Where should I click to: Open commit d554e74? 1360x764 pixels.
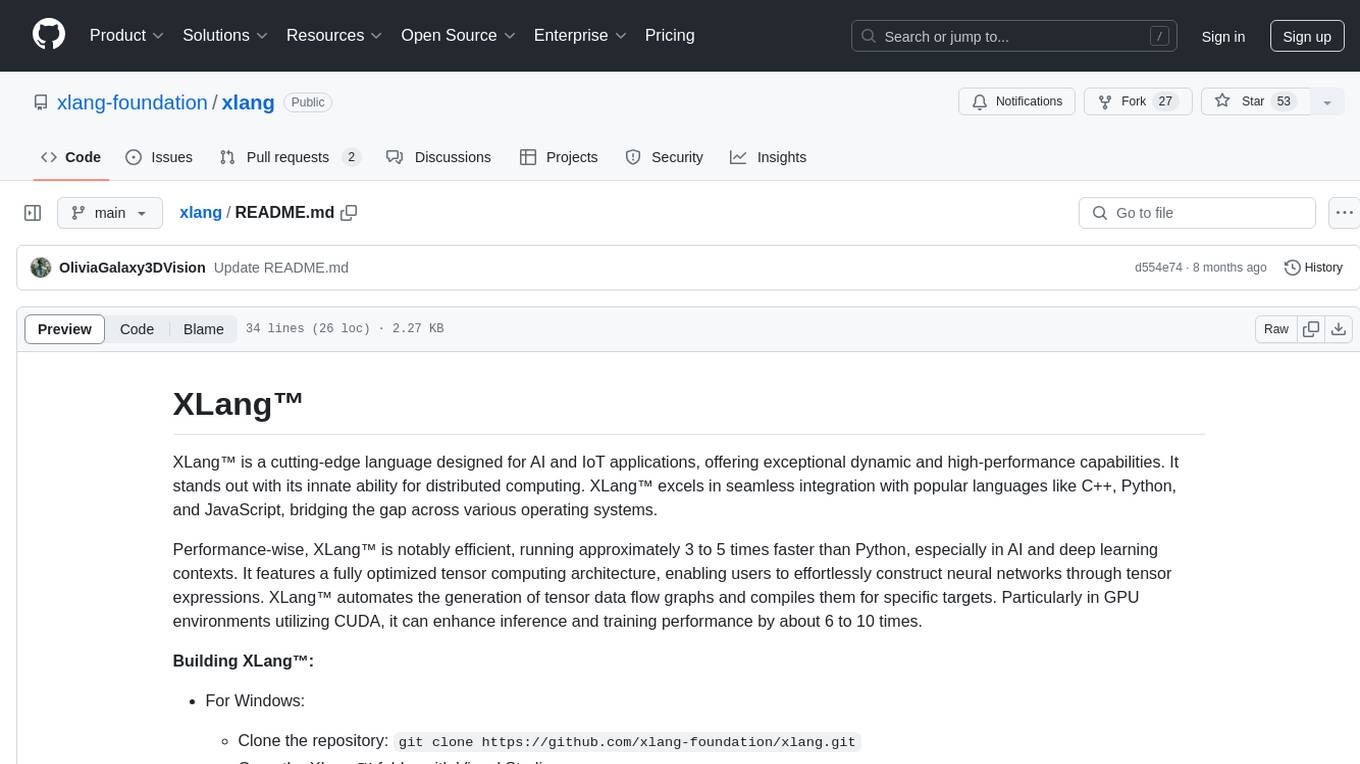click(1158, 267)
